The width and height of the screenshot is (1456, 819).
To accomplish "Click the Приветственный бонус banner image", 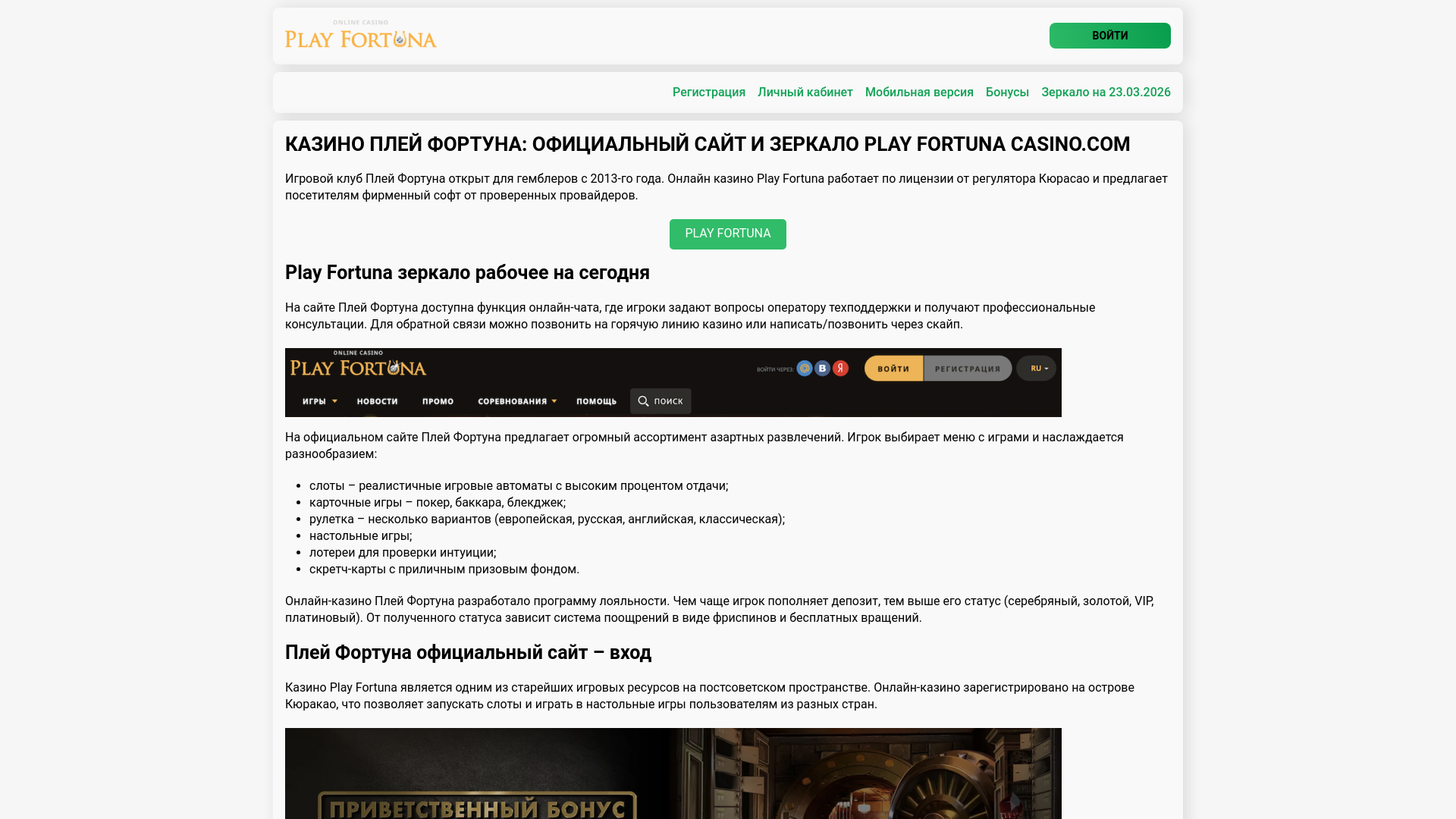I will [x=673, y=773].
